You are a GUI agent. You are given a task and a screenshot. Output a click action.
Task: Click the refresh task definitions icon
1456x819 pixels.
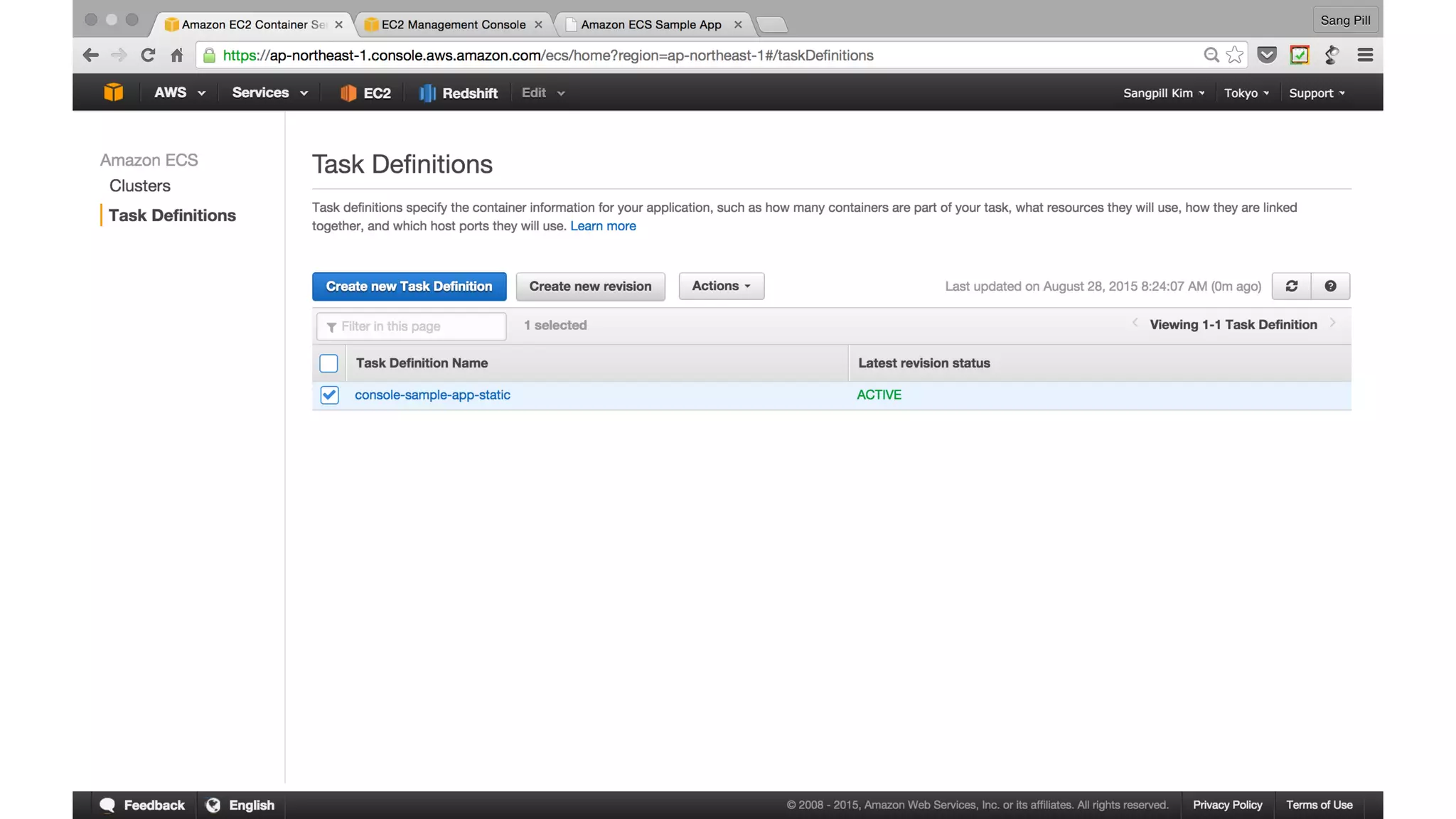pyautogui.click(x=1291, y=286)
